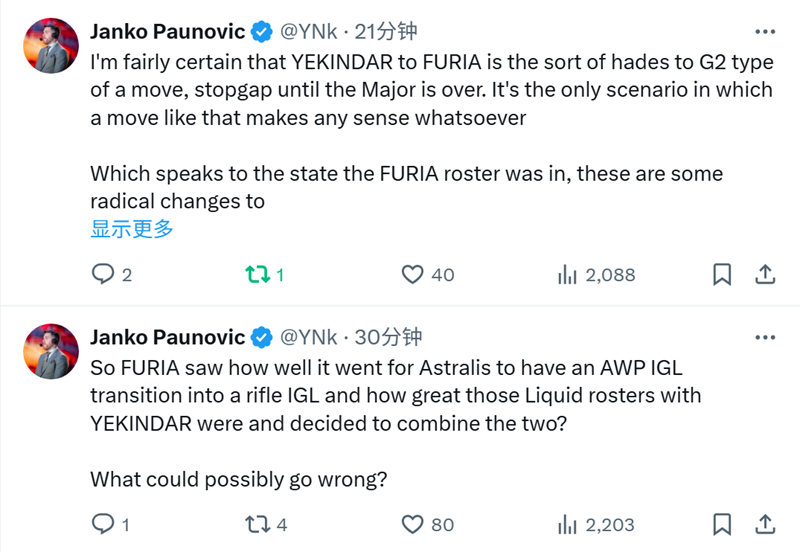
Task: Like the tweet with 80 likes
Action: pos(413,524)
